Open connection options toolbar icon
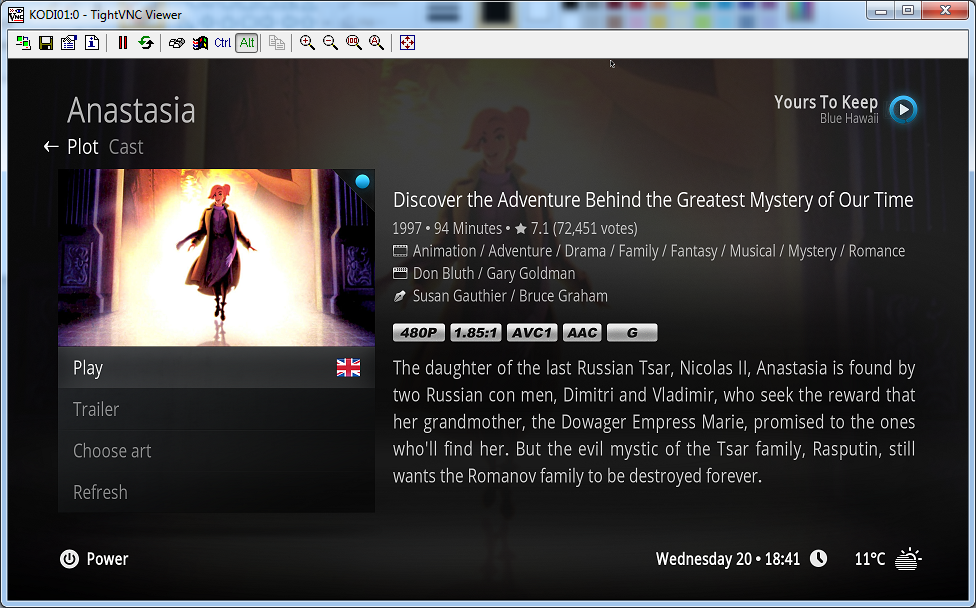 pos(68,43)
